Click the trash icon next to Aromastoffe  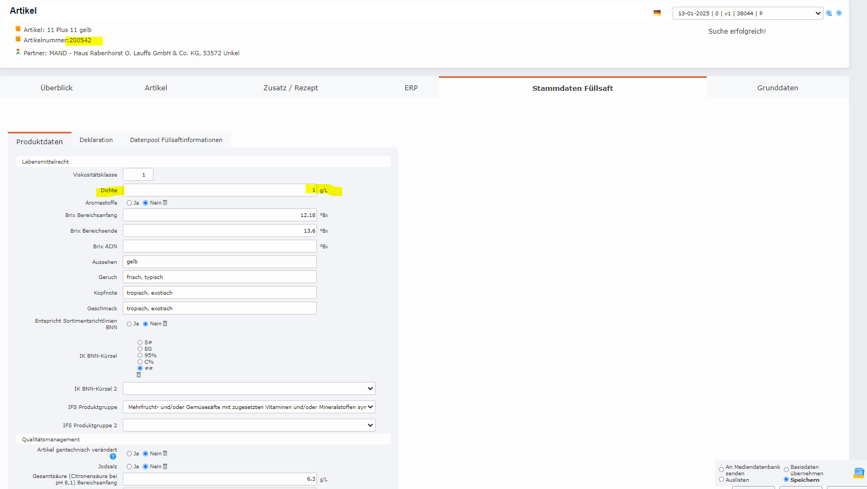165,203
